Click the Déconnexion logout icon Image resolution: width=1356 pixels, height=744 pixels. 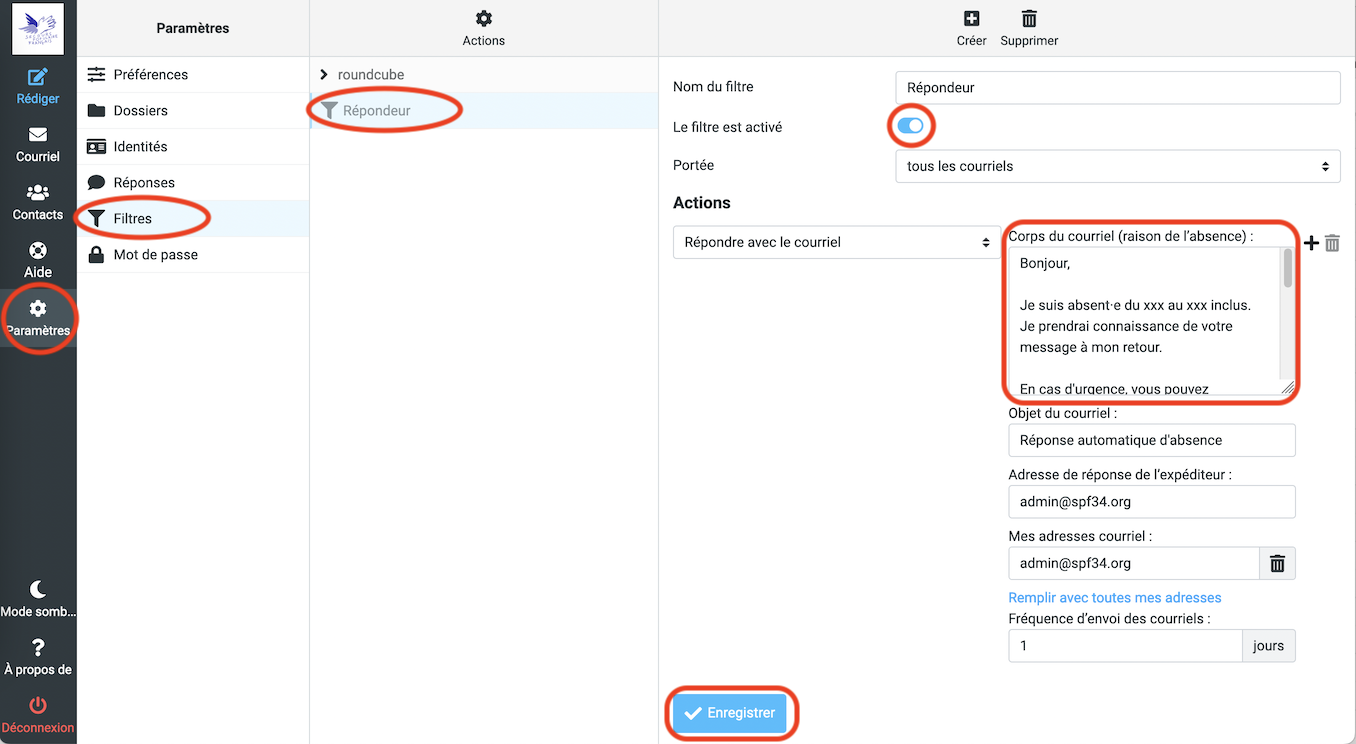click(38, 706)
